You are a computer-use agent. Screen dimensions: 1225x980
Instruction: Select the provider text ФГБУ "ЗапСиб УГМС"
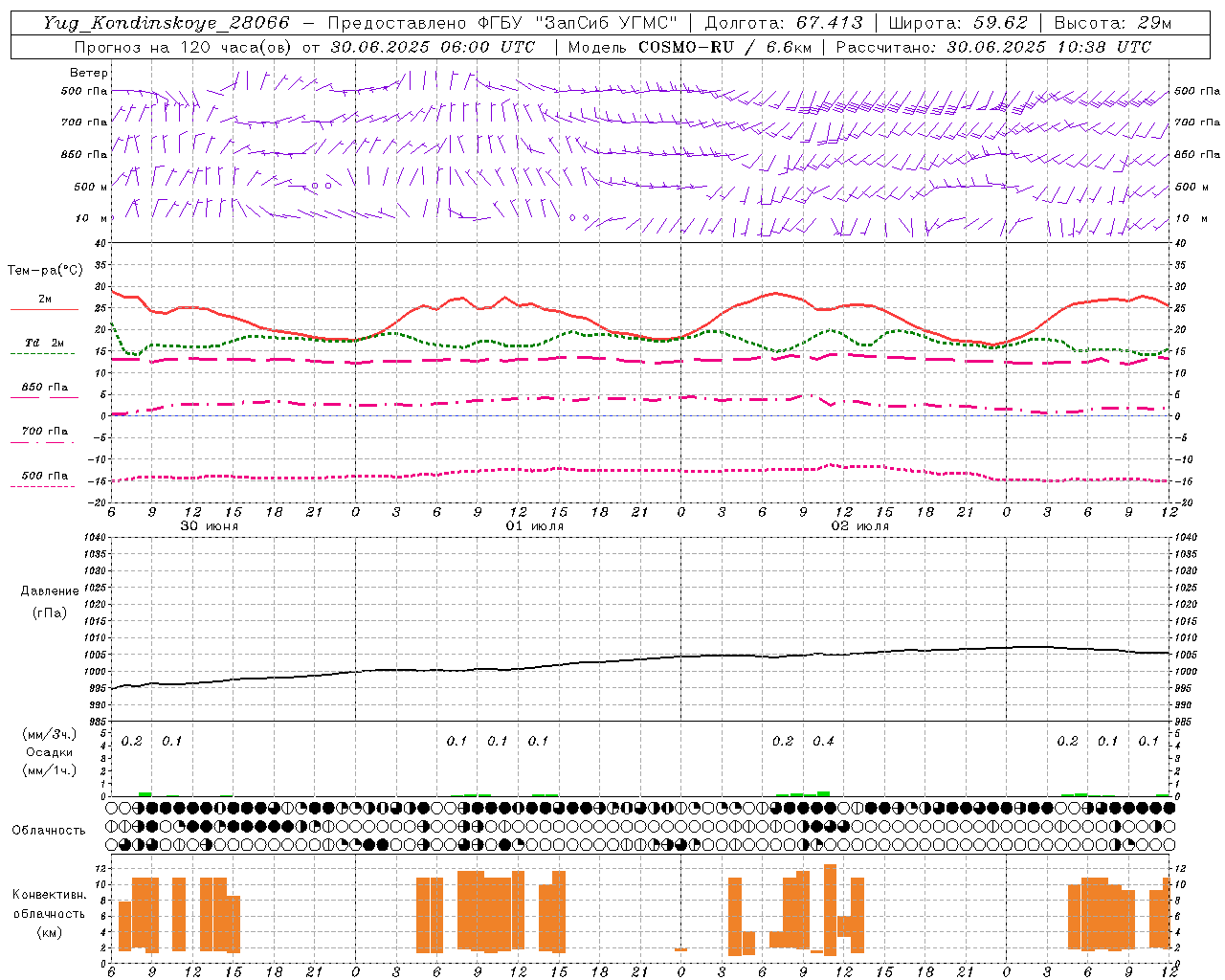pos(577,24)
